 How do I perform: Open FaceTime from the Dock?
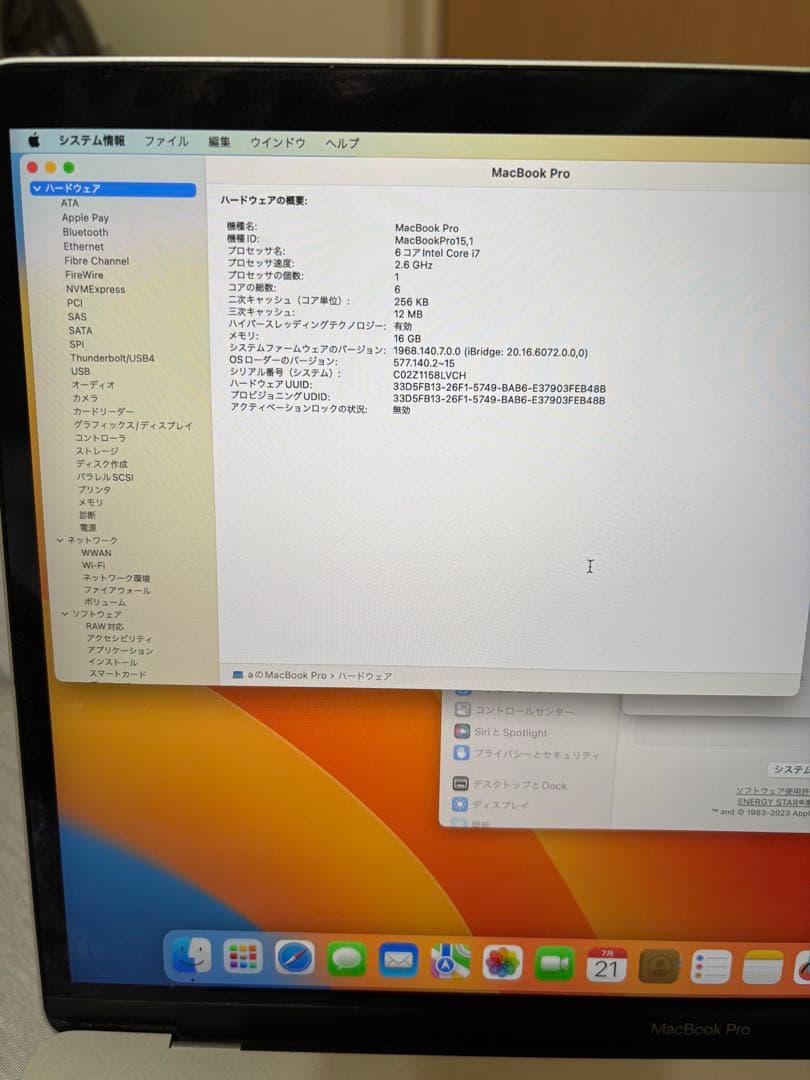point(554,964)
